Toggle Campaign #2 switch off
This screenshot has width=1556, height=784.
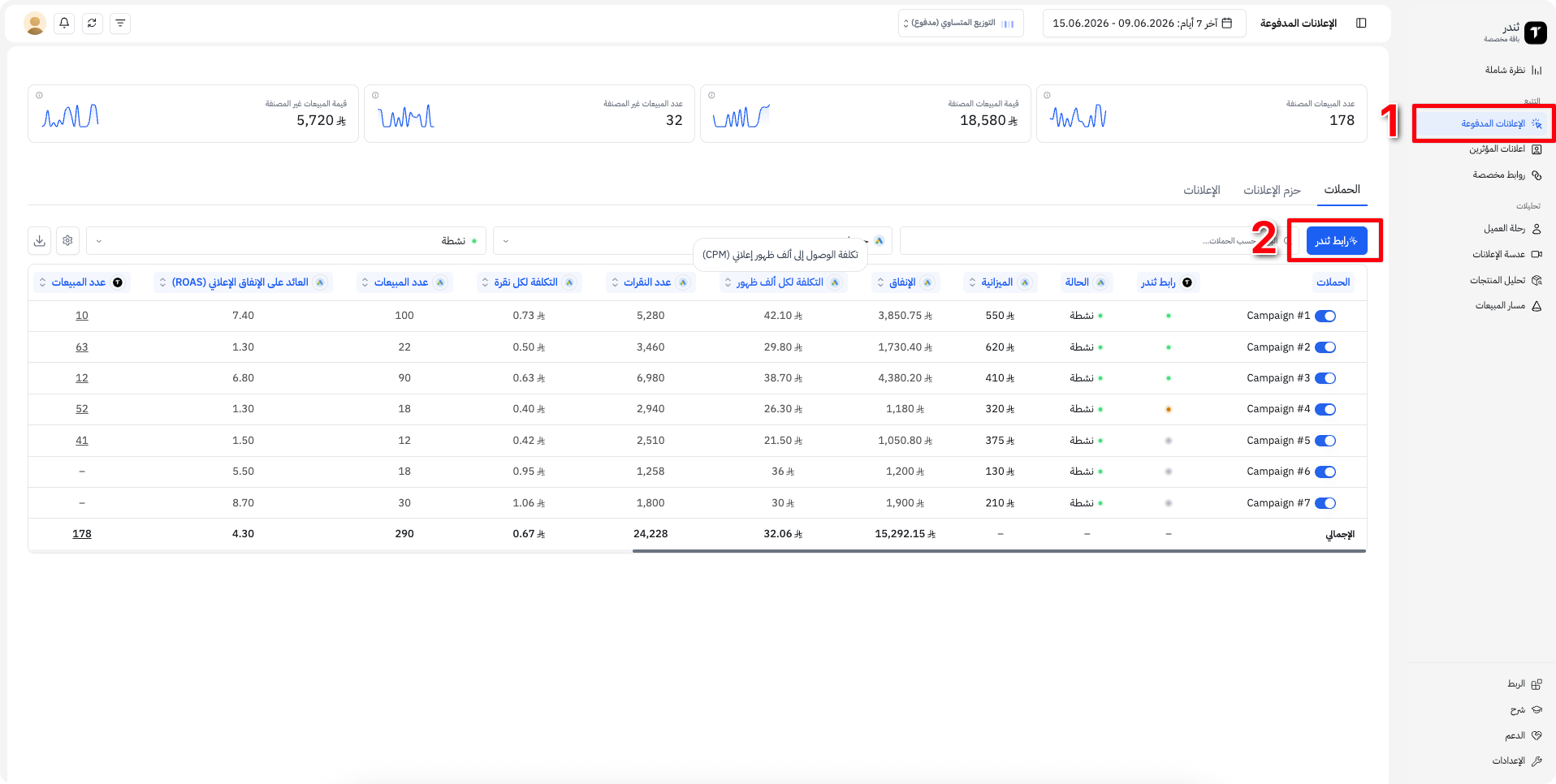1325,347
